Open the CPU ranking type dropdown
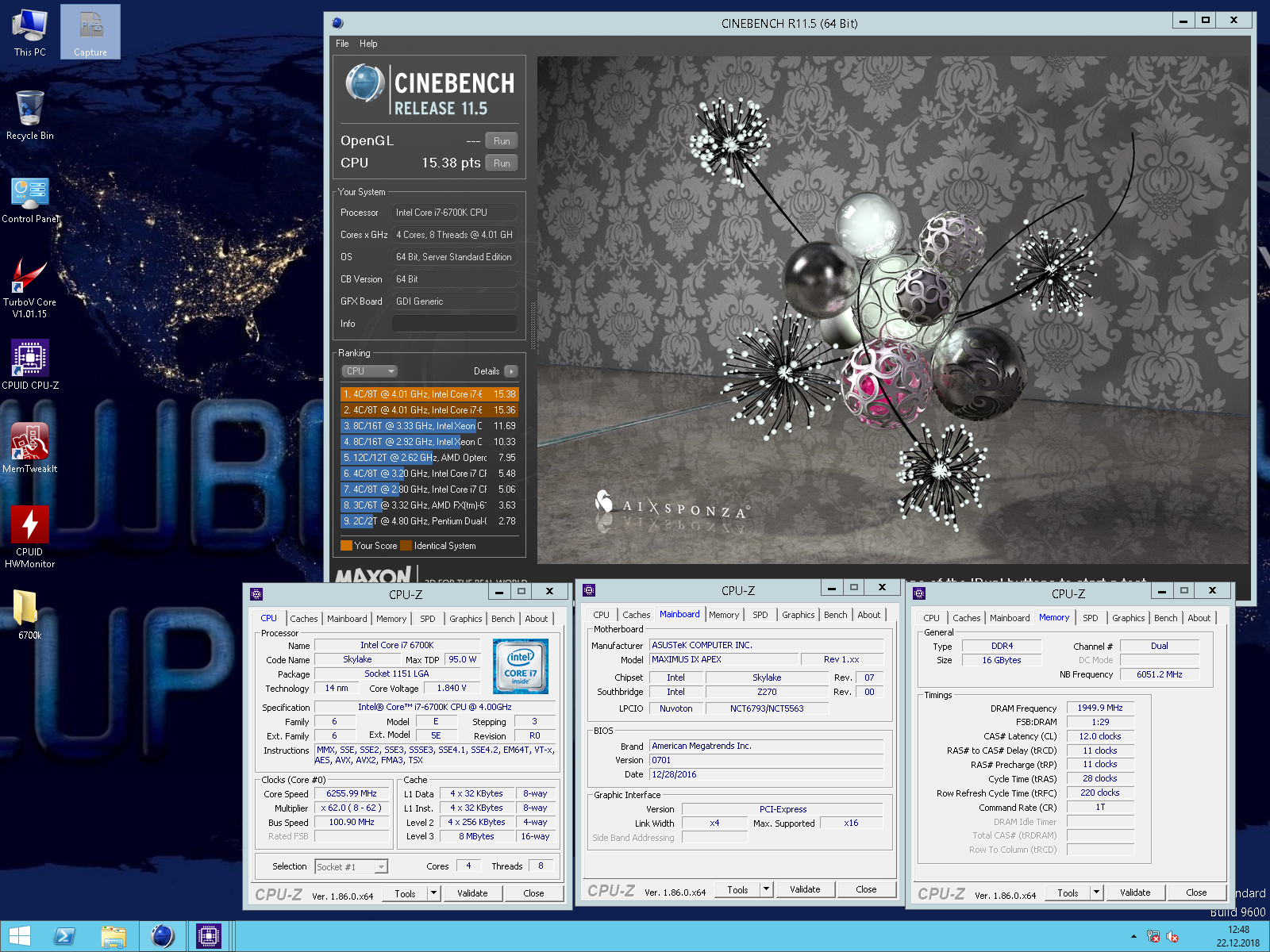Viewport: 1270px width, 952px height. pyautogui.click(x=369, y=371)
